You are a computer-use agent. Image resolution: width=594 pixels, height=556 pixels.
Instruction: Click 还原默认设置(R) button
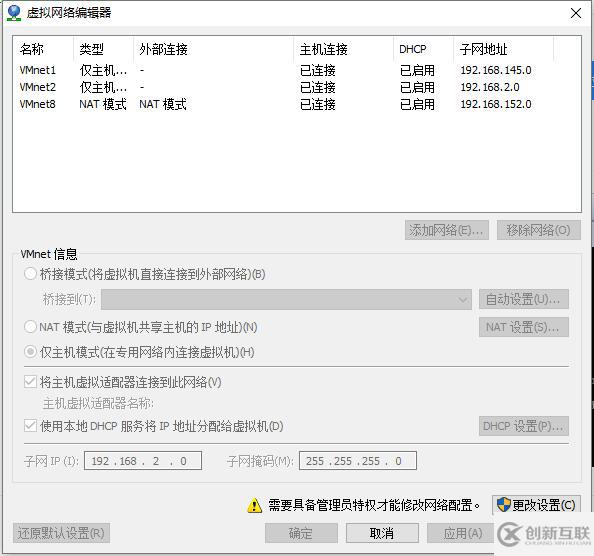point(61,533)
